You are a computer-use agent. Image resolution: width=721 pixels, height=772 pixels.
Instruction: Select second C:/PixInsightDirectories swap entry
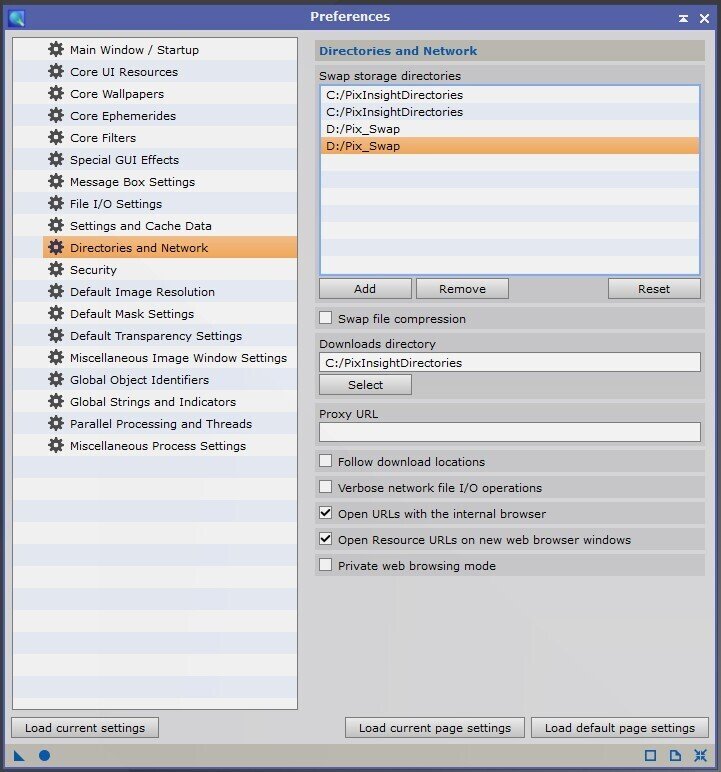click(510, 112)
